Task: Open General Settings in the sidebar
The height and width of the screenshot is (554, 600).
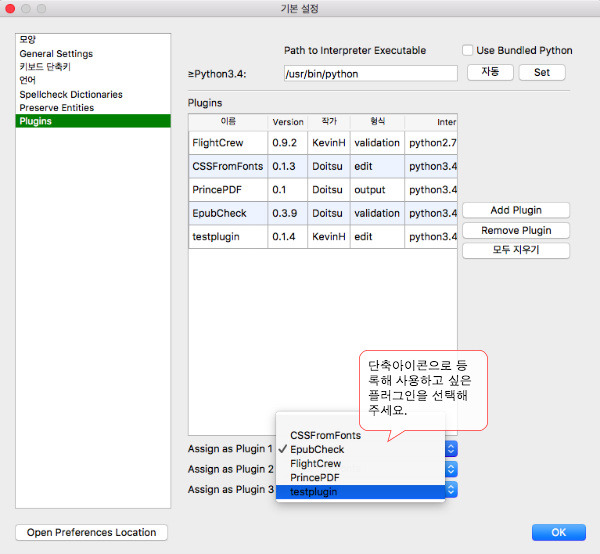Action: coord(93,54)
